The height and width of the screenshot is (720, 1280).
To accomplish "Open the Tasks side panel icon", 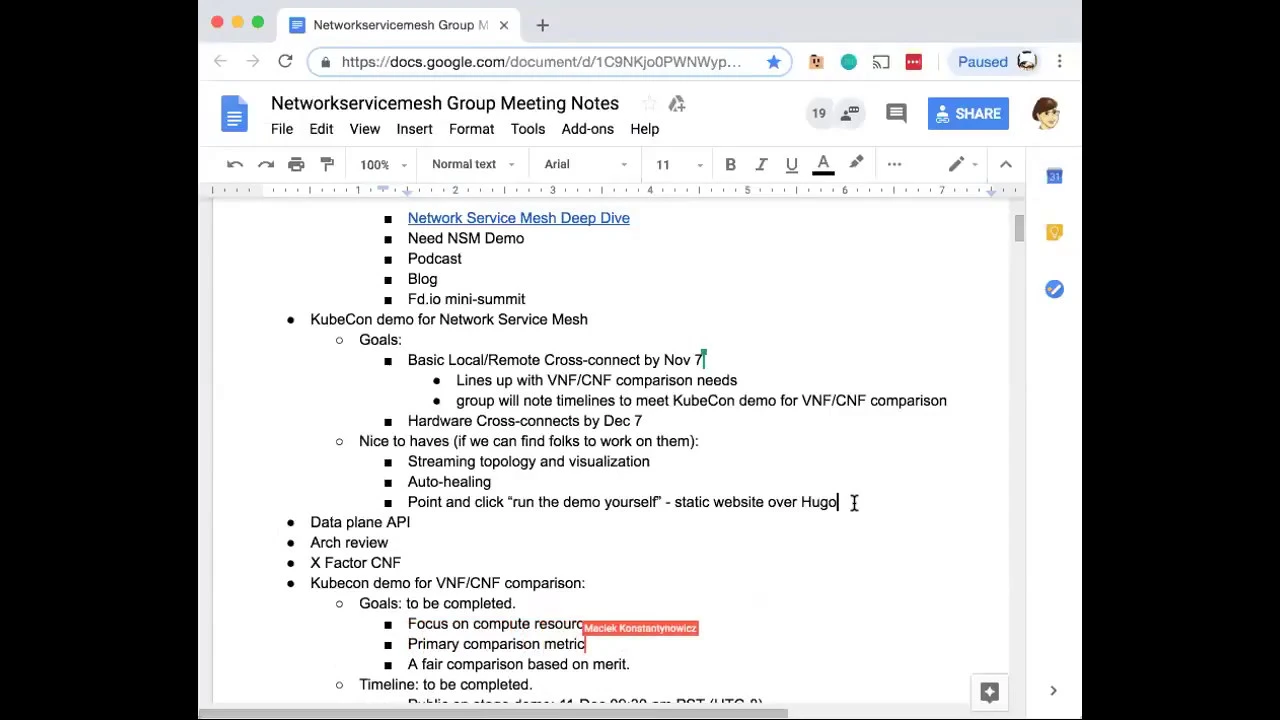I will coord(1054,289).
